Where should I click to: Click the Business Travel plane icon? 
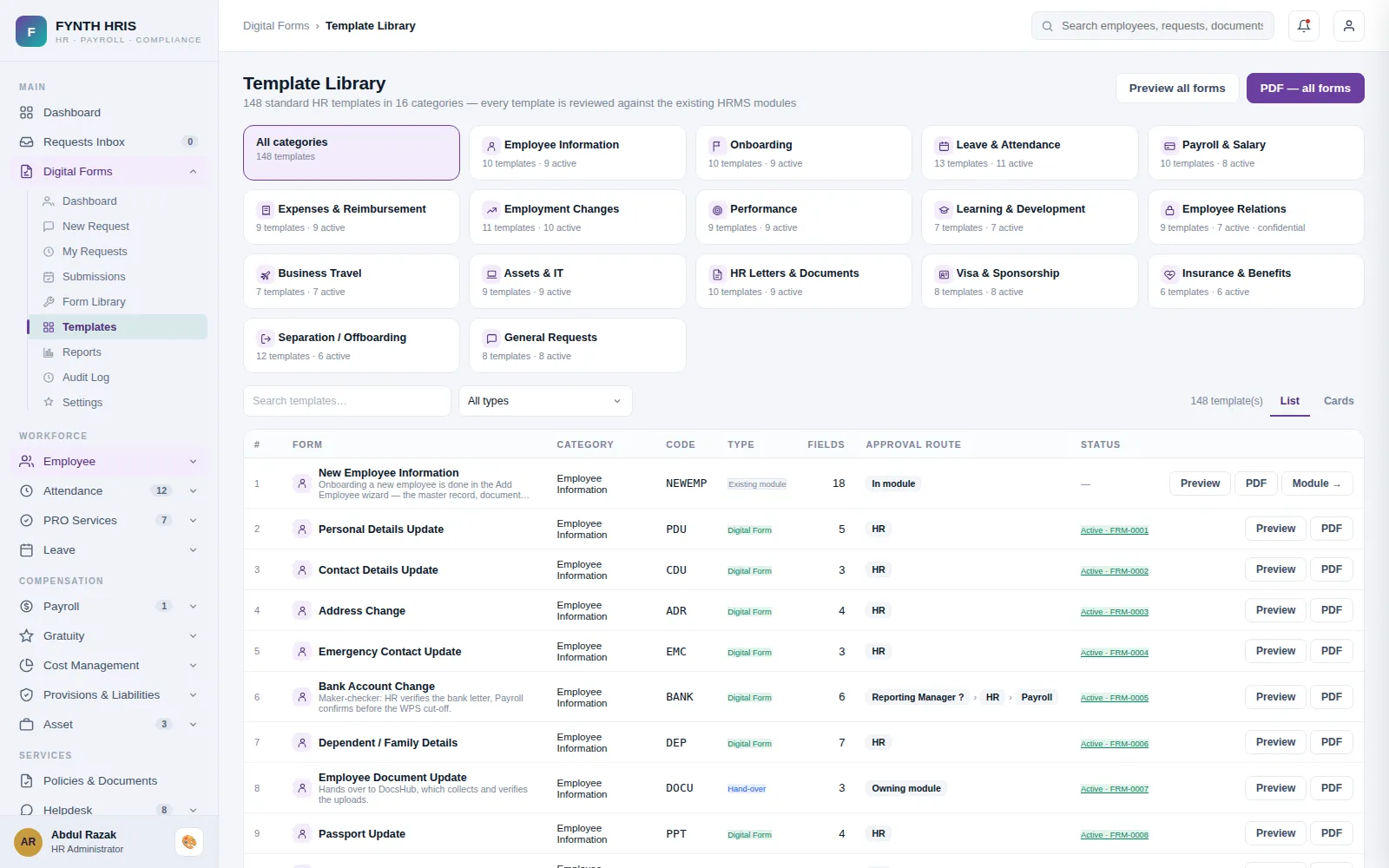pos(266,274)
